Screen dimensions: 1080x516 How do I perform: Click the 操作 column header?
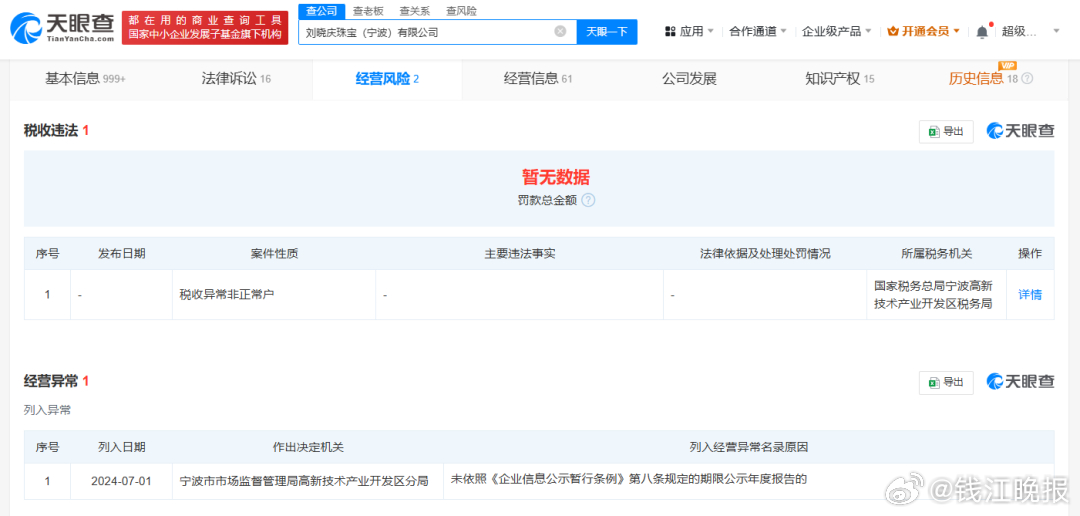click(1030, 254)
